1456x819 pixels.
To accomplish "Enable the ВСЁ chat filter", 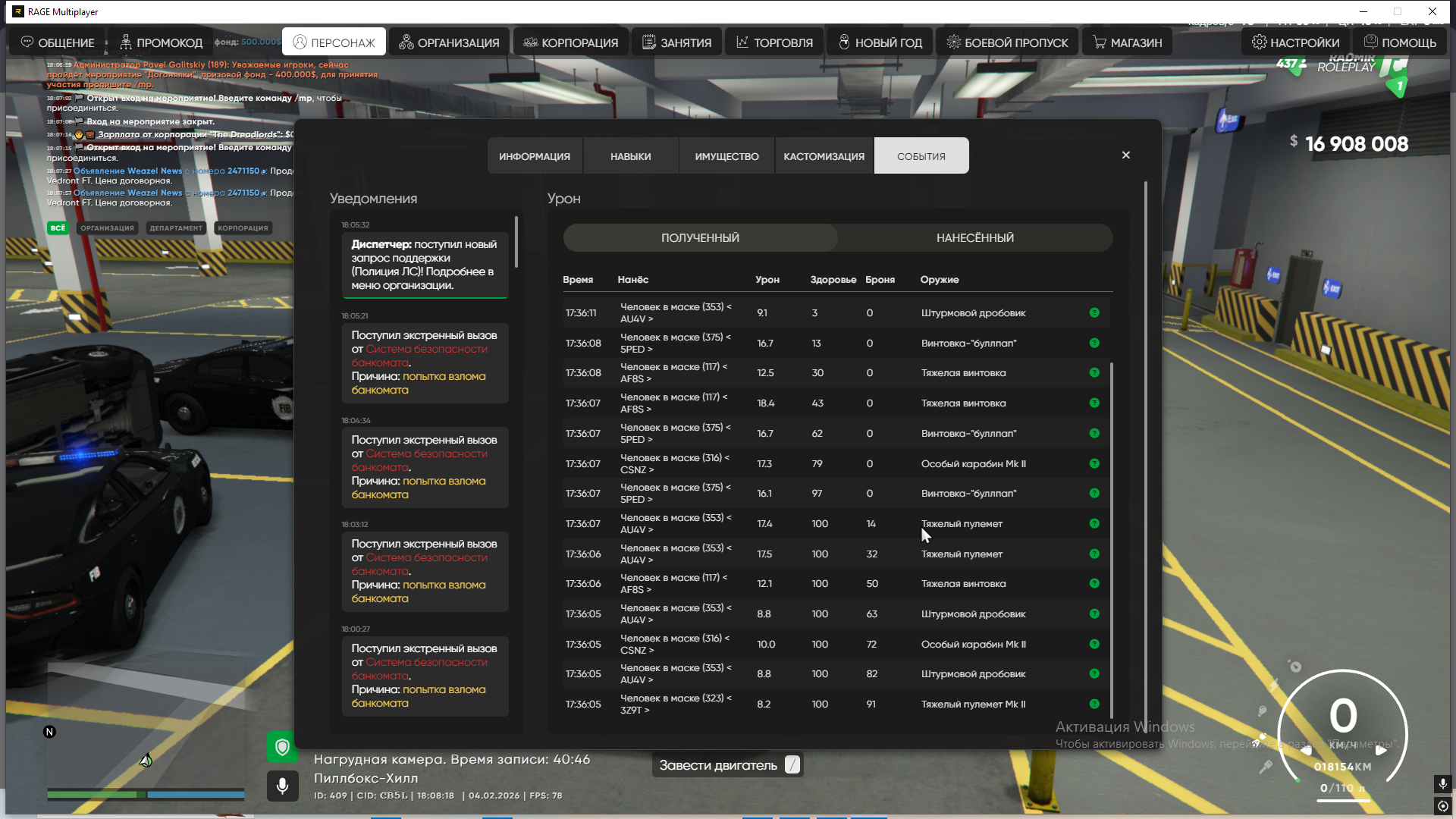I will (x=58, y=227).
